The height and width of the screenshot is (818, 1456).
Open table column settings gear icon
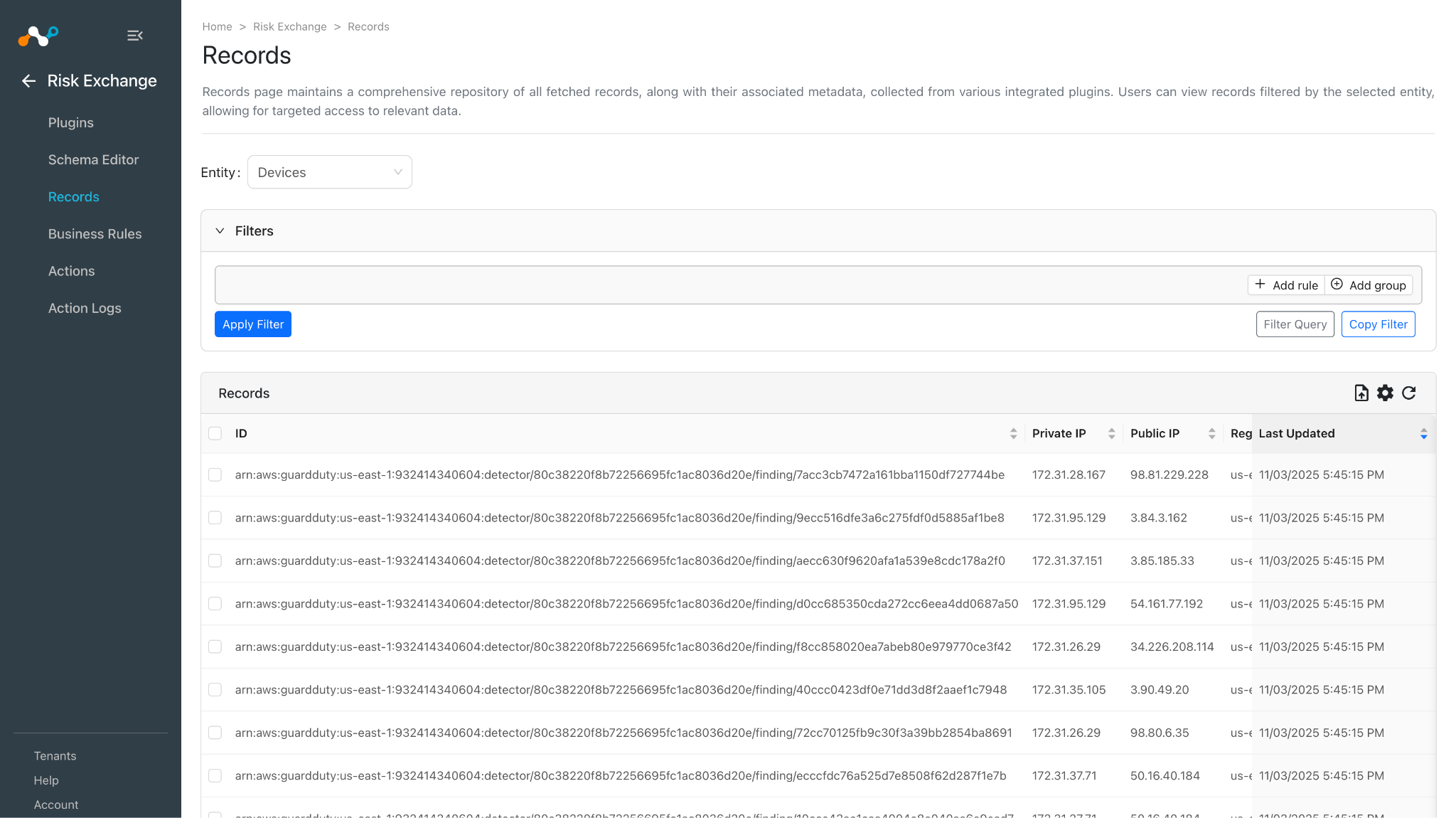(1385, 393)
